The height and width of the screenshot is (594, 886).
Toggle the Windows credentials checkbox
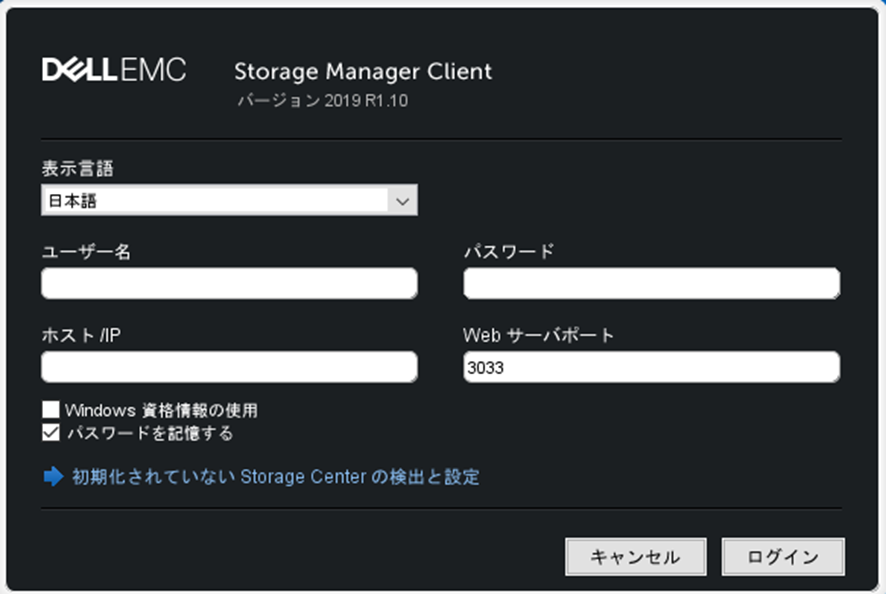coord(49,410)
